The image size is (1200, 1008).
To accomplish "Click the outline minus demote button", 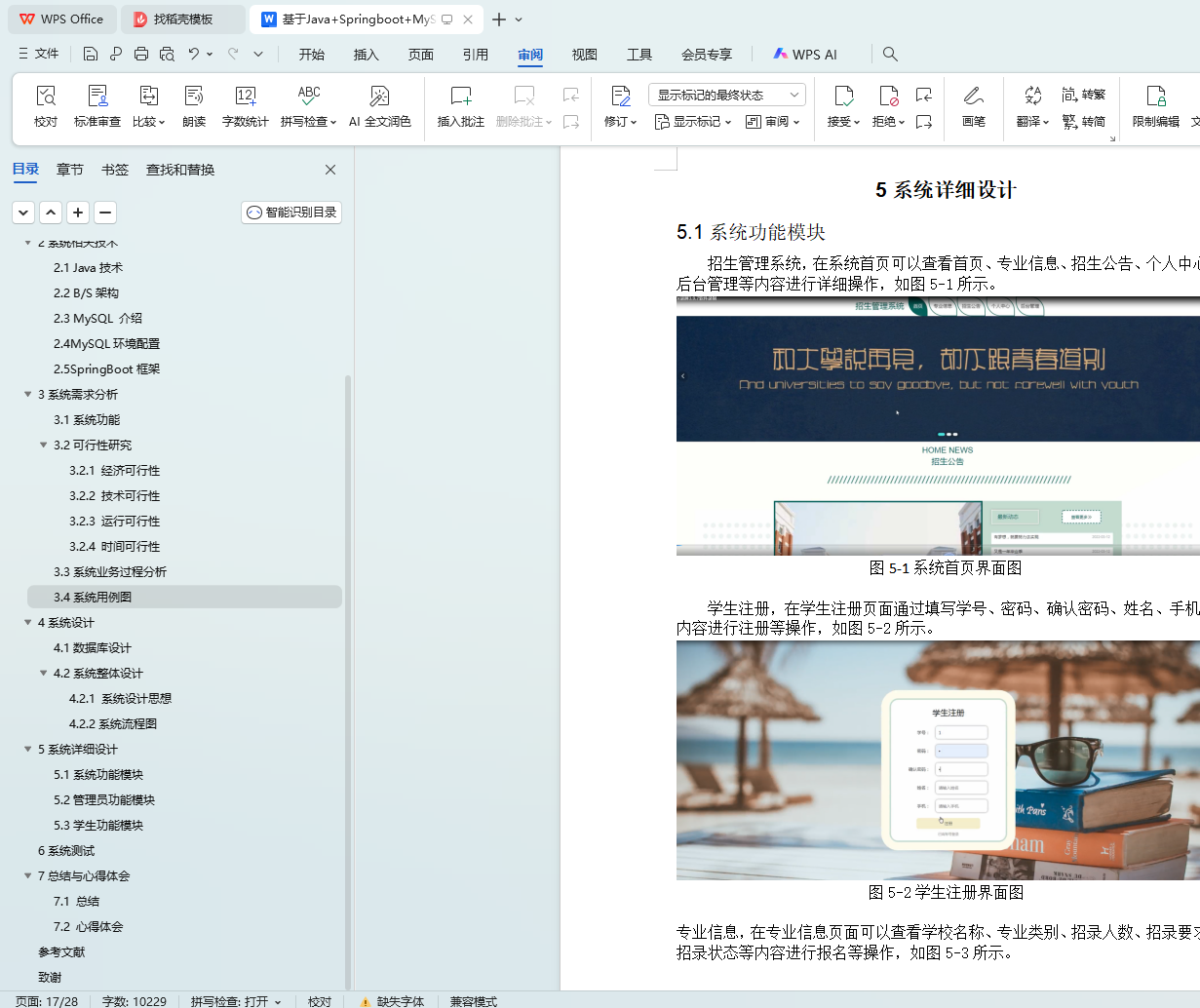I will coord(105,212).
